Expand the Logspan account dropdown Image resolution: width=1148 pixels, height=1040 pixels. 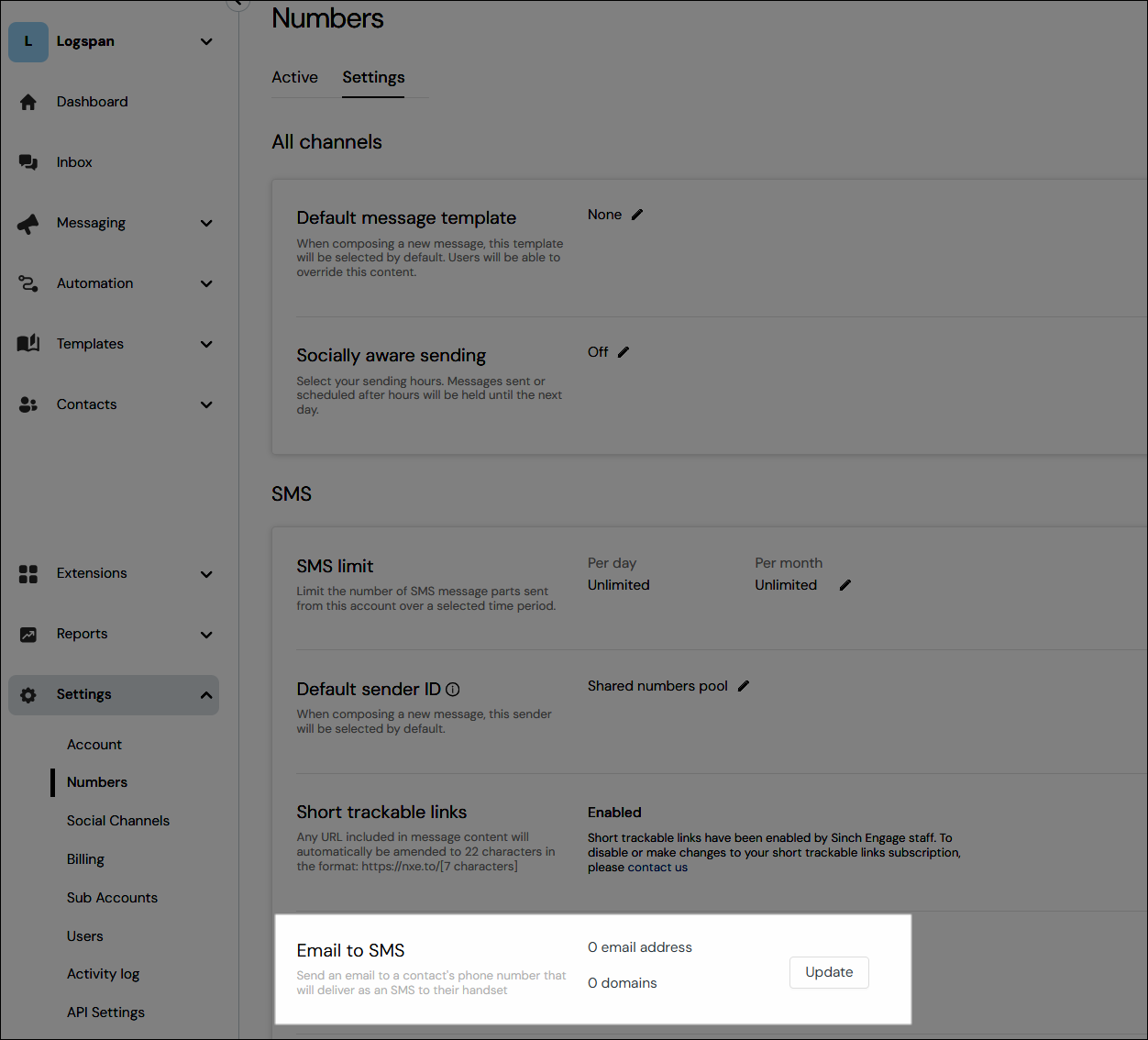[x=206, y=41]
